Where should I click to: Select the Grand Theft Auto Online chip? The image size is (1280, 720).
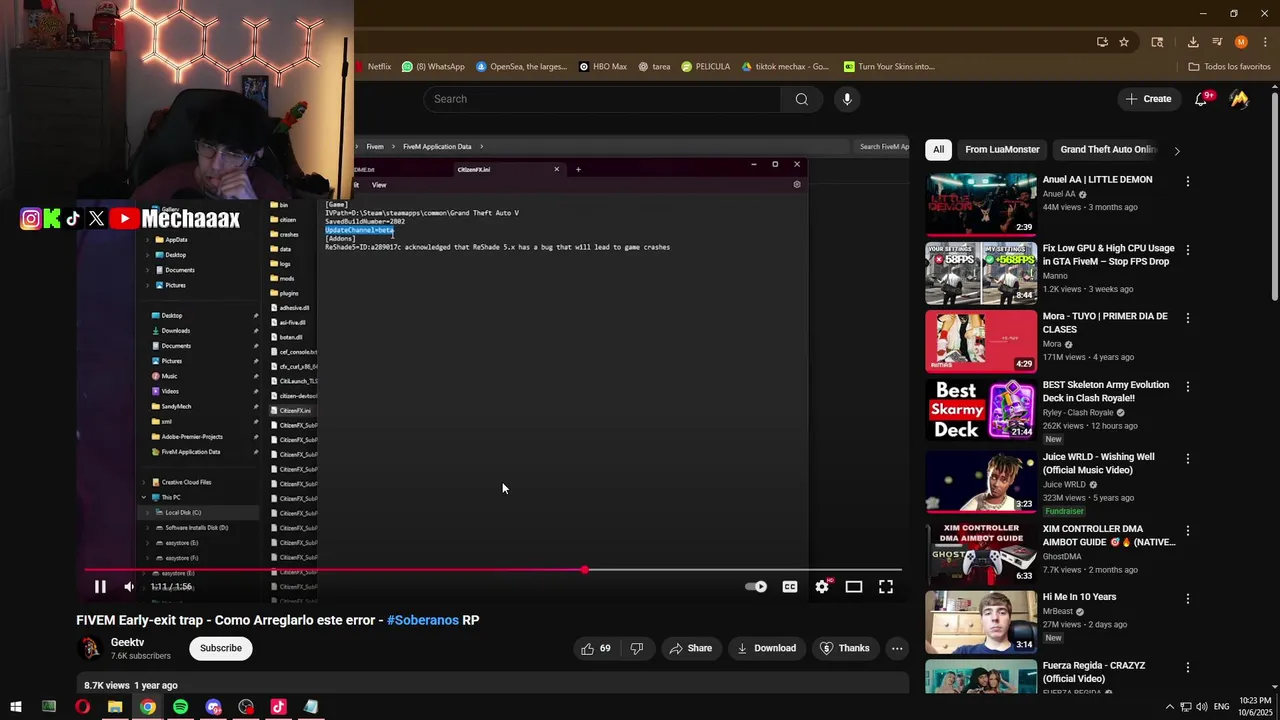(x=1108, y=150)
